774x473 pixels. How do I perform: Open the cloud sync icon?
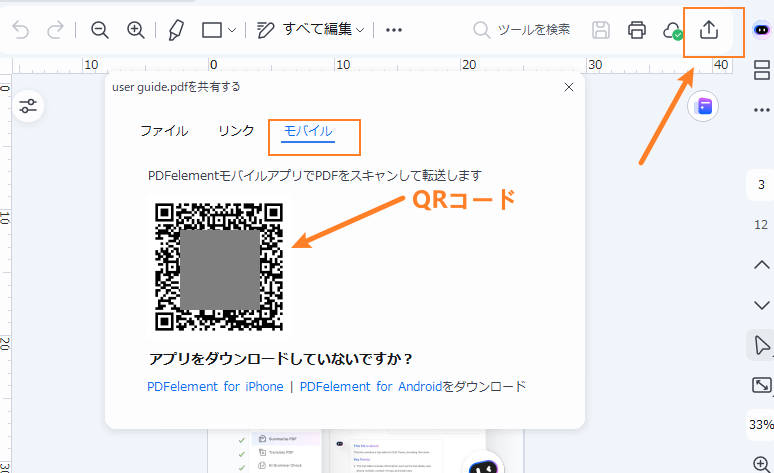(x=673, y=31)
